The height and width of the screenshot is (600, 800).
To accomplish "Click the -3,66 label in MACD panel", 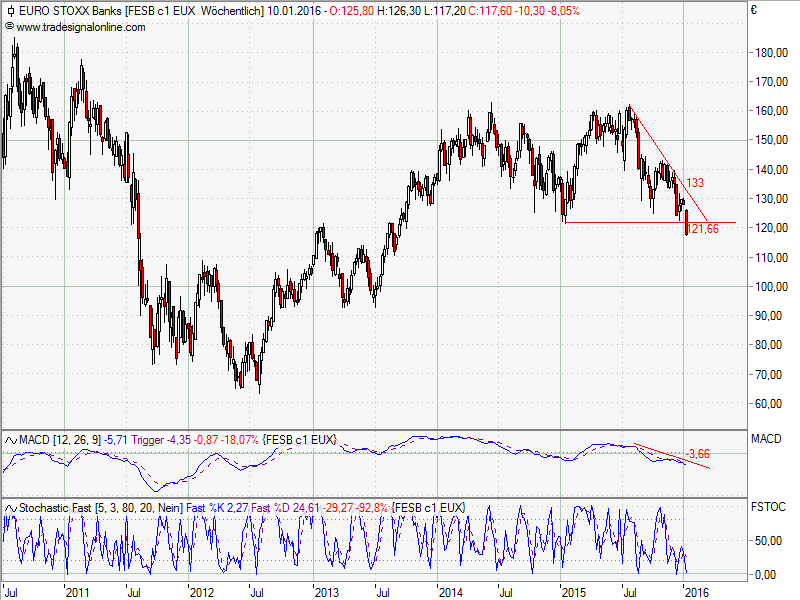I will (x=698, y=453).
